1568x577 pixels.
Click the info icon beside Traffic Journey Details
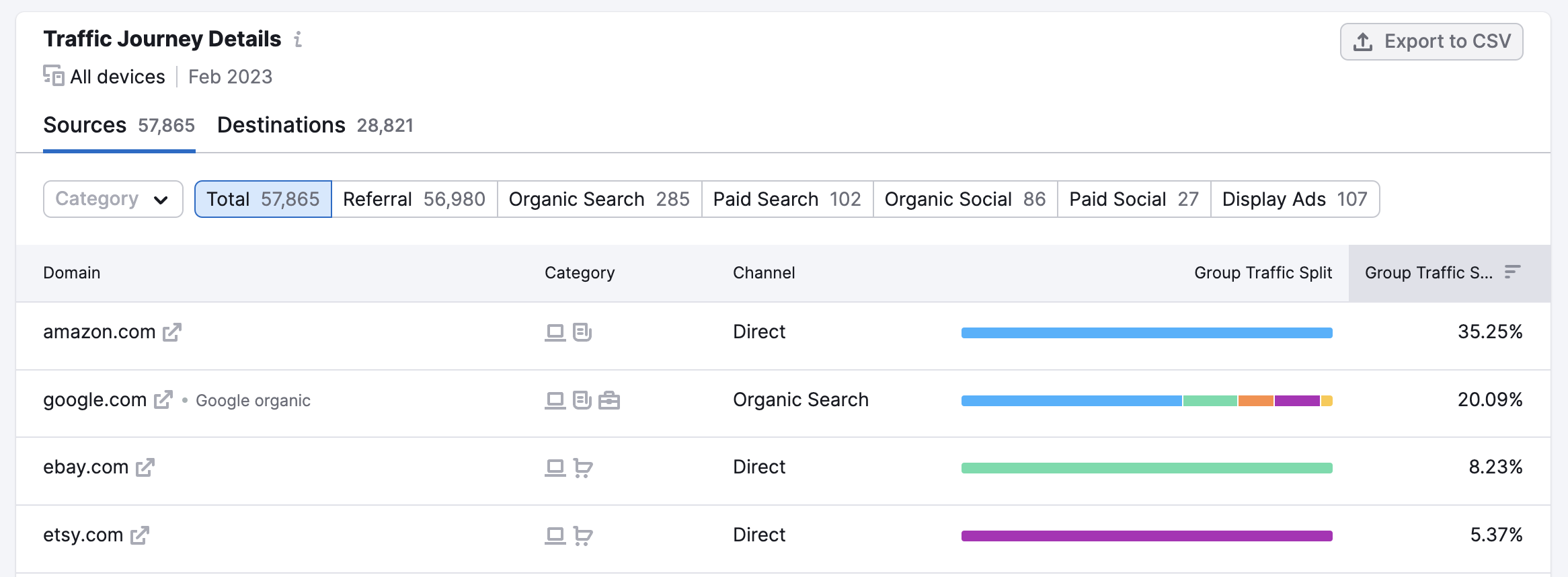[298, 40]
